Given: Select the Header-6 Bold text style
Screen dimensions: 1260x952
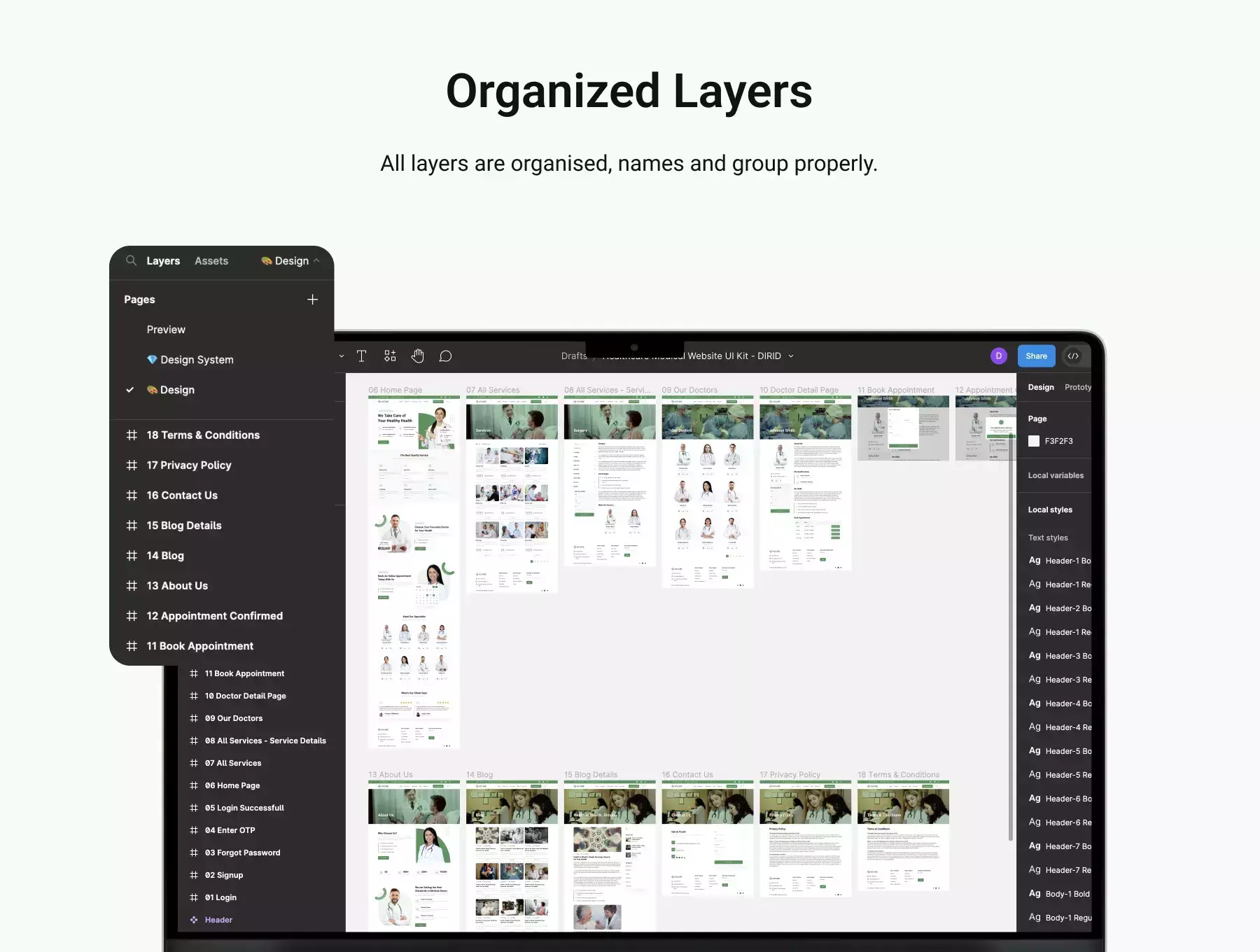Looking at the screenshot, I should 1060,799.
